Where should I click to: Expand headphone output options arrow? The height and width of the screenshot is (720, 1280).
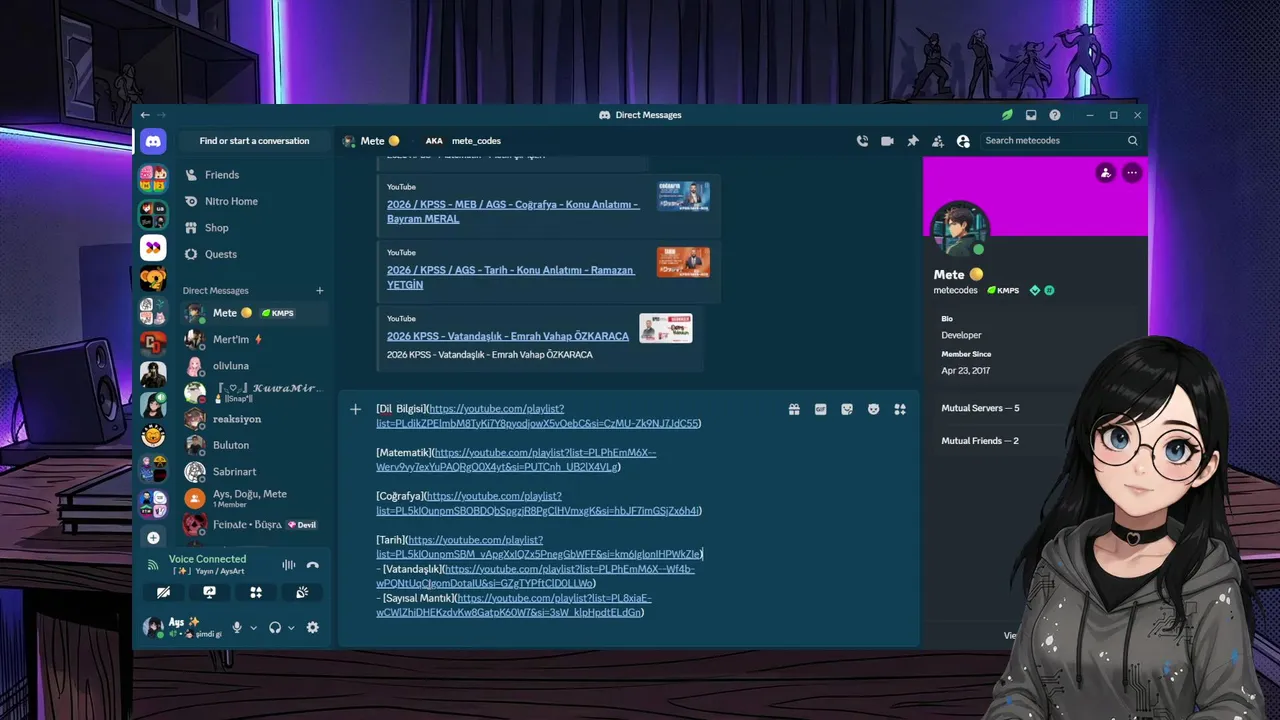click(291, 628)
